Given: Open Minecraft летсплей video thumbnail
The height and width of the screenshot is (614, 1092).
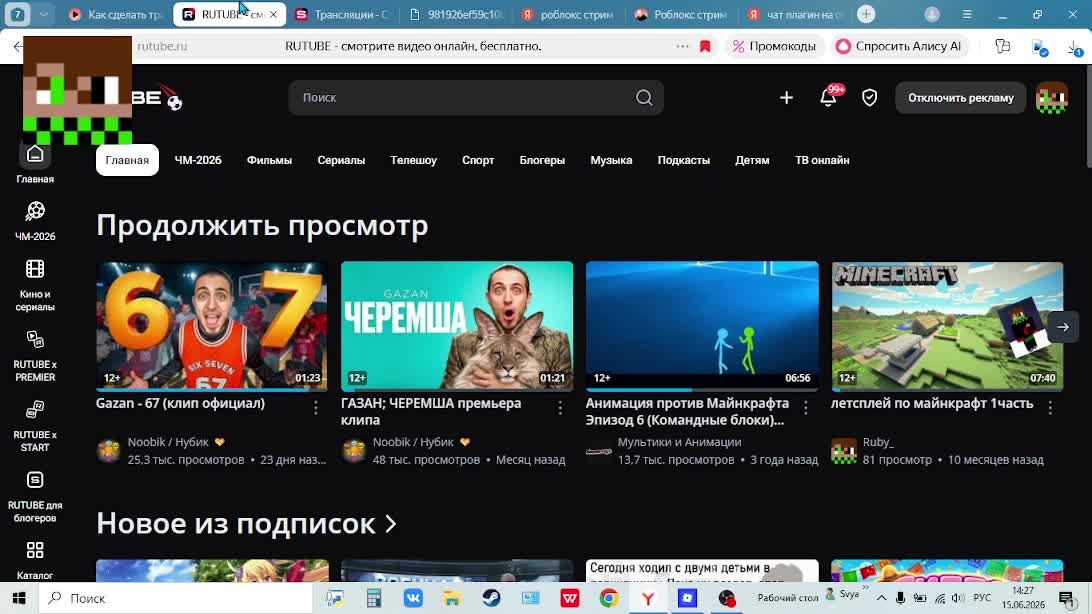Looking at the screenshot, I should (947, 326).
